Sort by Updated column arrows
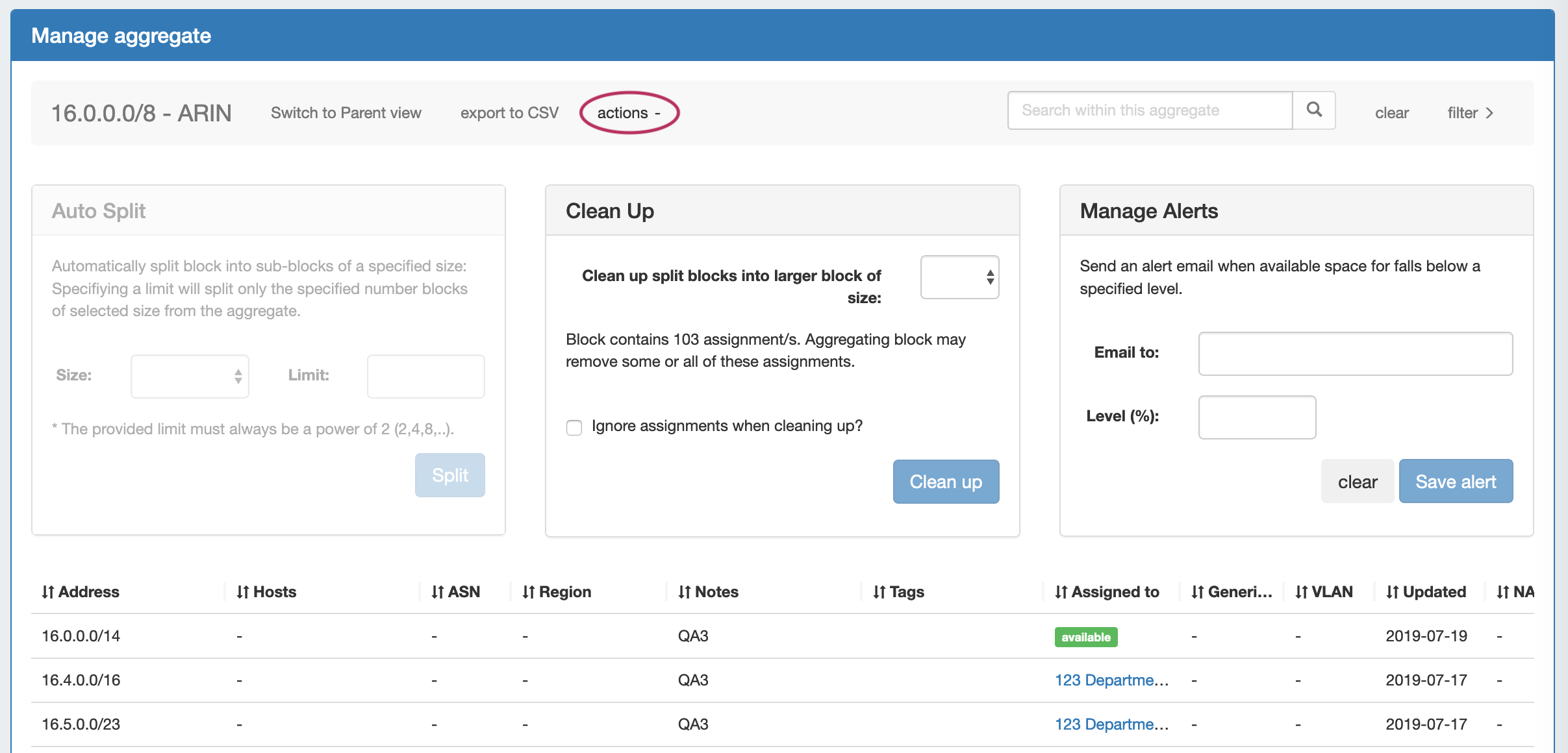The image size is (1568, 753). click(x=1392, y=592)
